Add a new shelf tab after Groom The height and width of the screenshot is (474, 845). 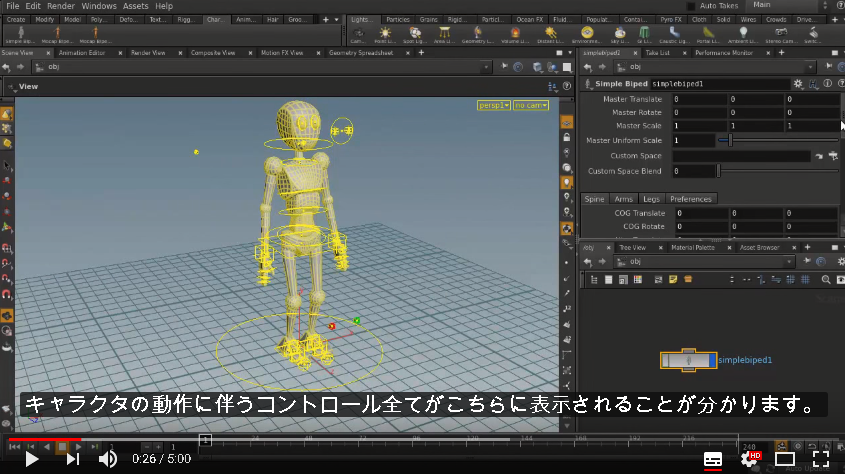coord(325,19)
